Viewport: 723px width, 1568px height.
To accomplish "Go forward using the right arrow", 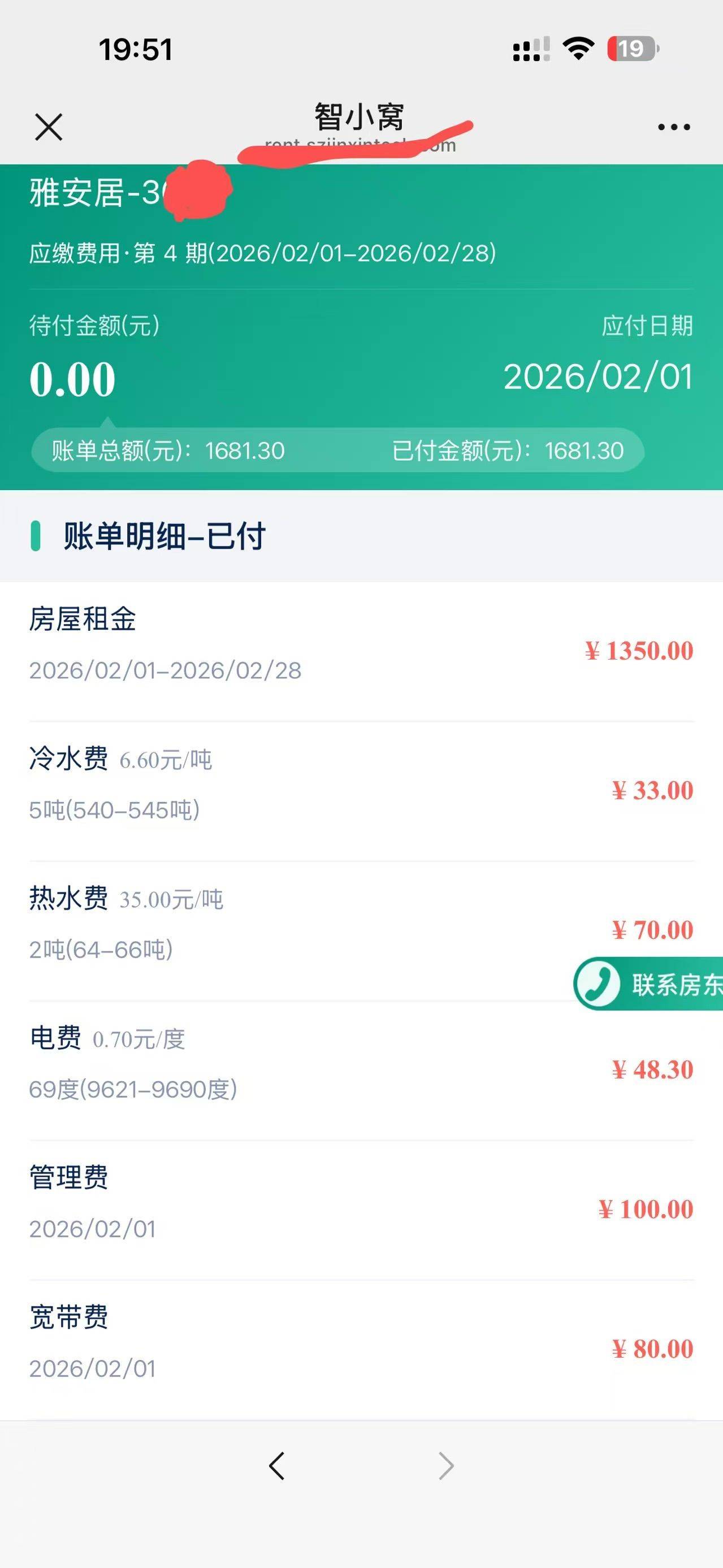I will click(446, 1465).
